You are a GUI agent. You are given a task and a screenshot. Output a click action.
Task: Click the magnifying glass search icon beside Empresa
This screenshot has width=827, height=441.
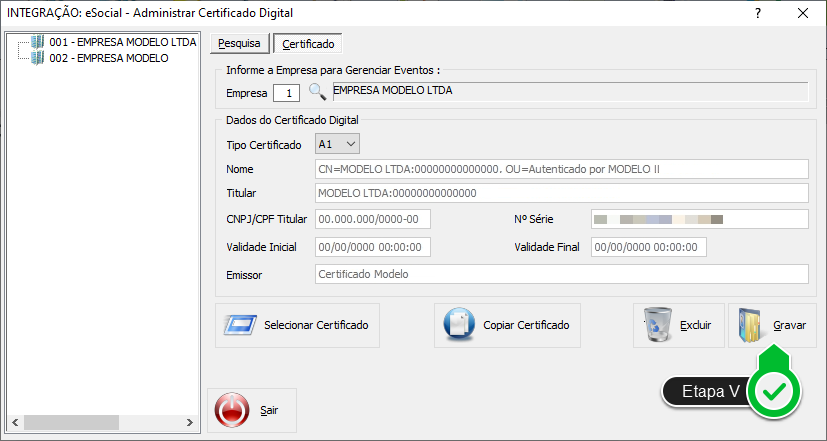coord(317,93)
